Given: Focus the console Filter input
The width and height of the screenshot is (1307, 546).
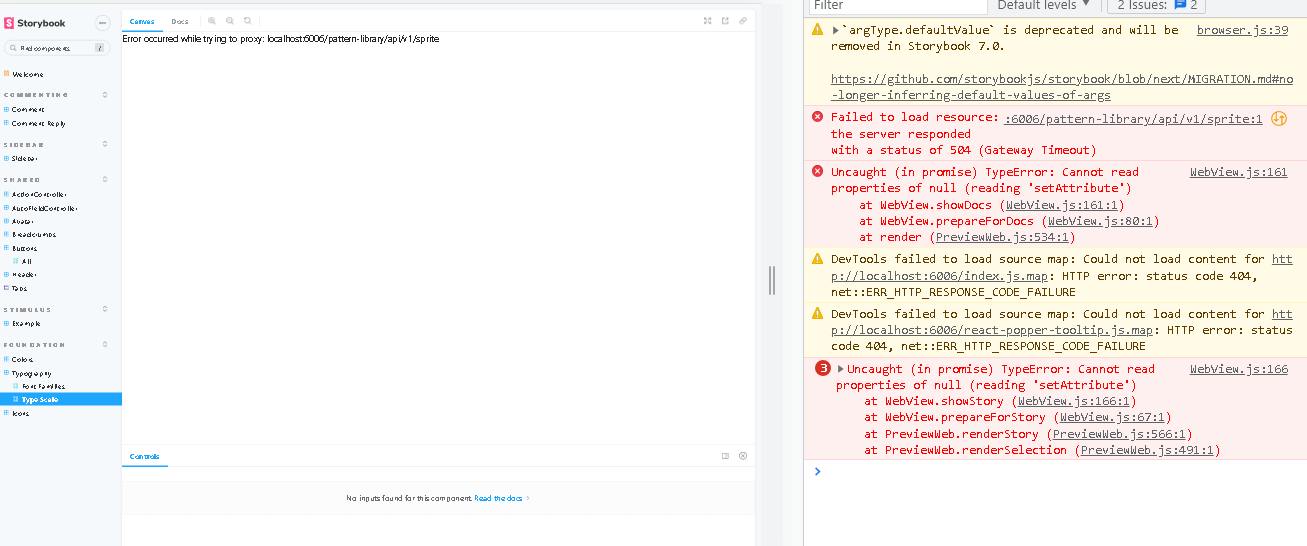Looking at the screenshot, I should pyautogui.click(x=899, y=5).
